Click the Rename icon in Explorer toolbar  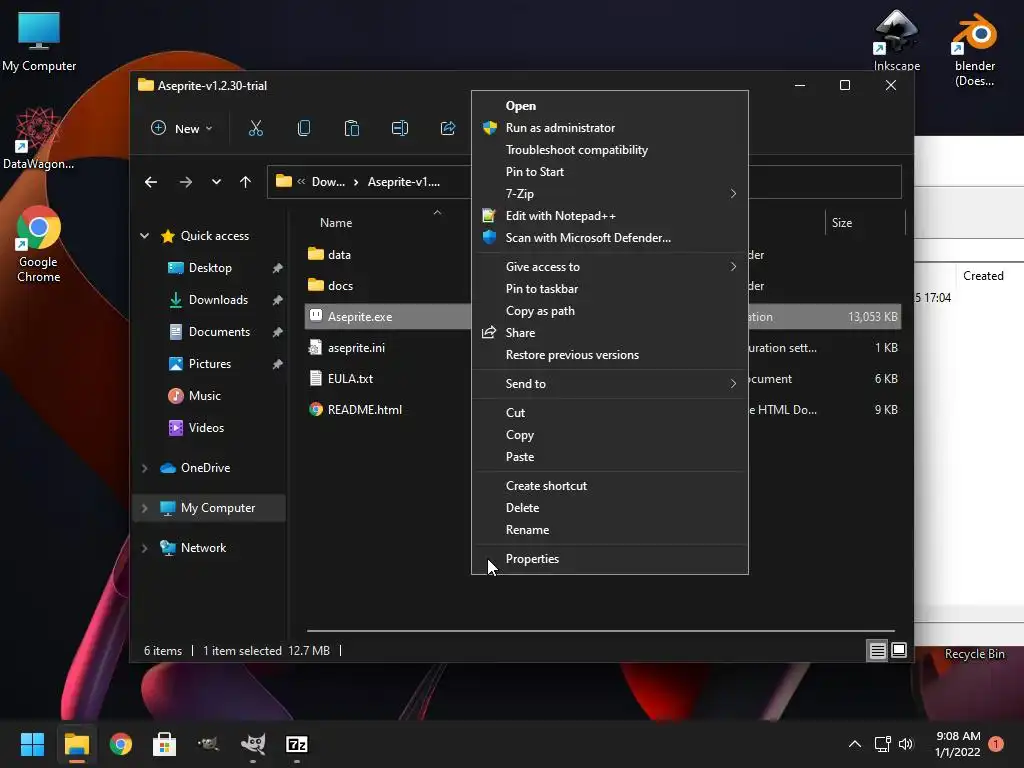click(x=400, y=129)
